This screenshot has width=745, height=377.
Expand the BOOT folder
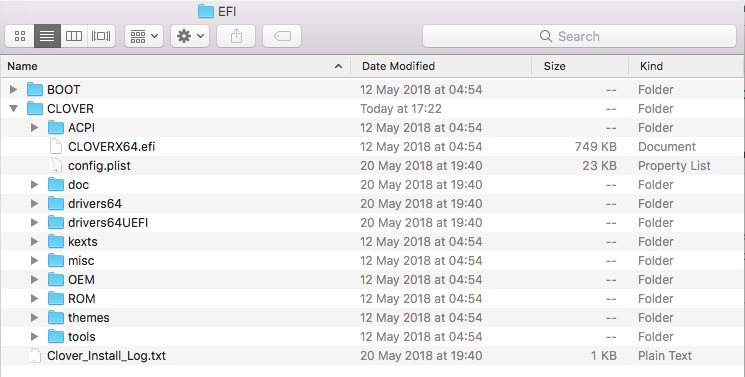(14, 89)
